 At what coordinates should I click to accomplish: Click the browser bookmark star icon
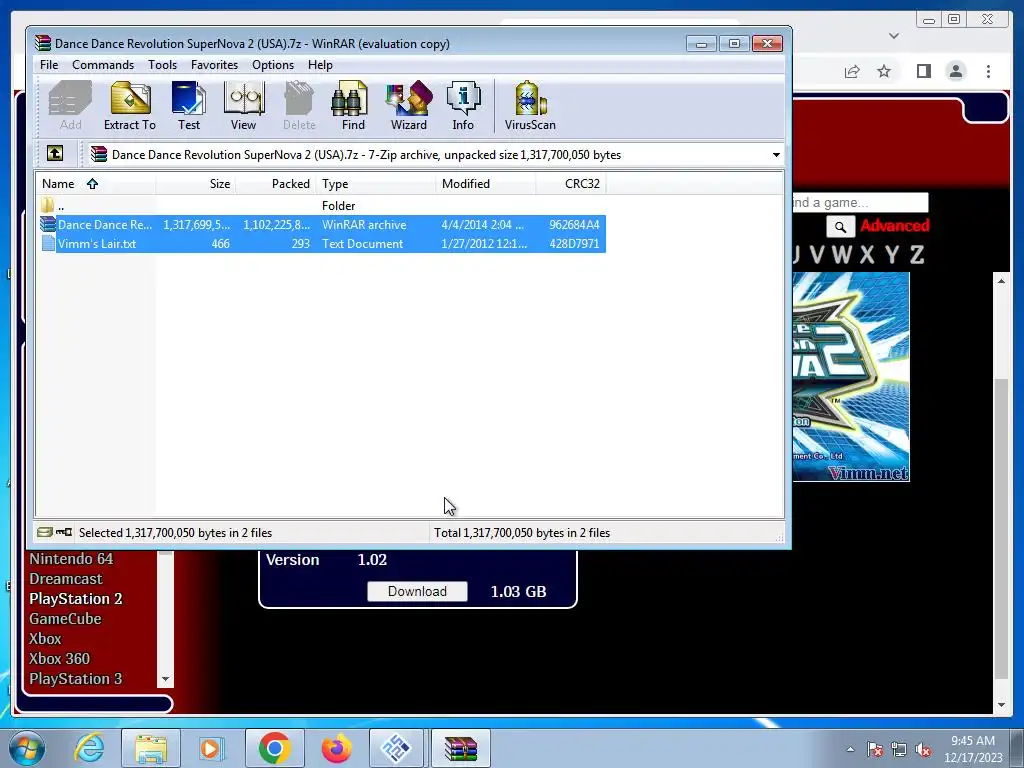tap(884, 71)
